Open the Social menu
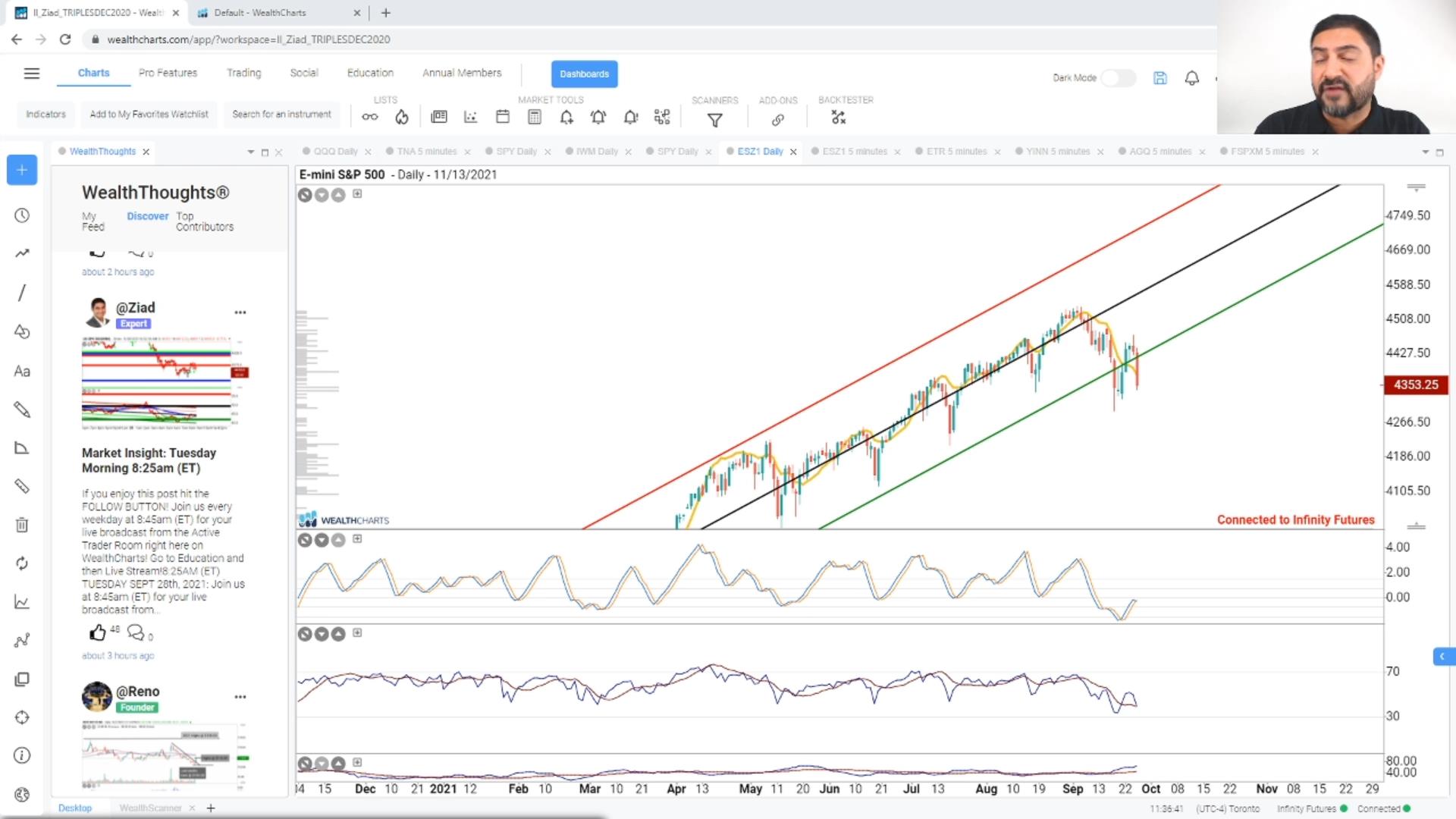The height and width of the screenshot is (819, 1456). [x=303, y=73]
